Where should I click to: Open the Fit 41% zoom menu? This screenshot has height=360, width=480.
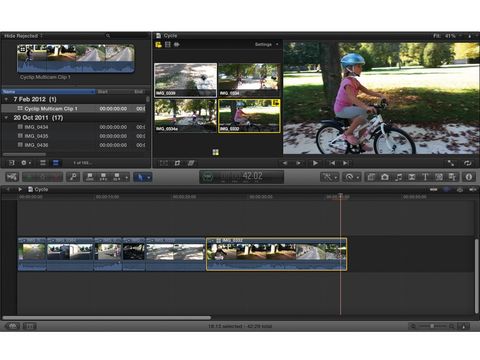[447, 36]
